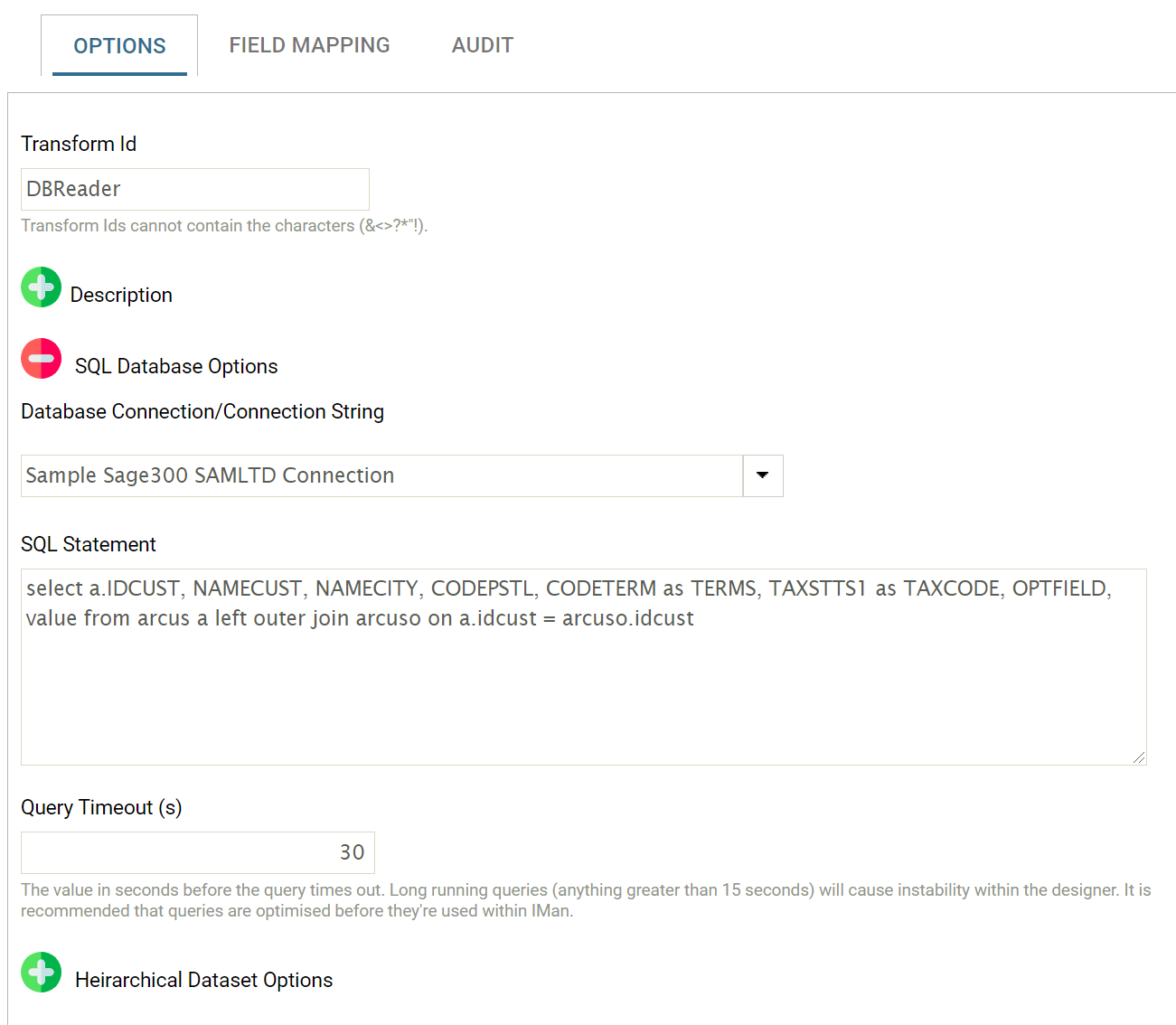Click the SQL Database Options heading text

tap(176, 366)
